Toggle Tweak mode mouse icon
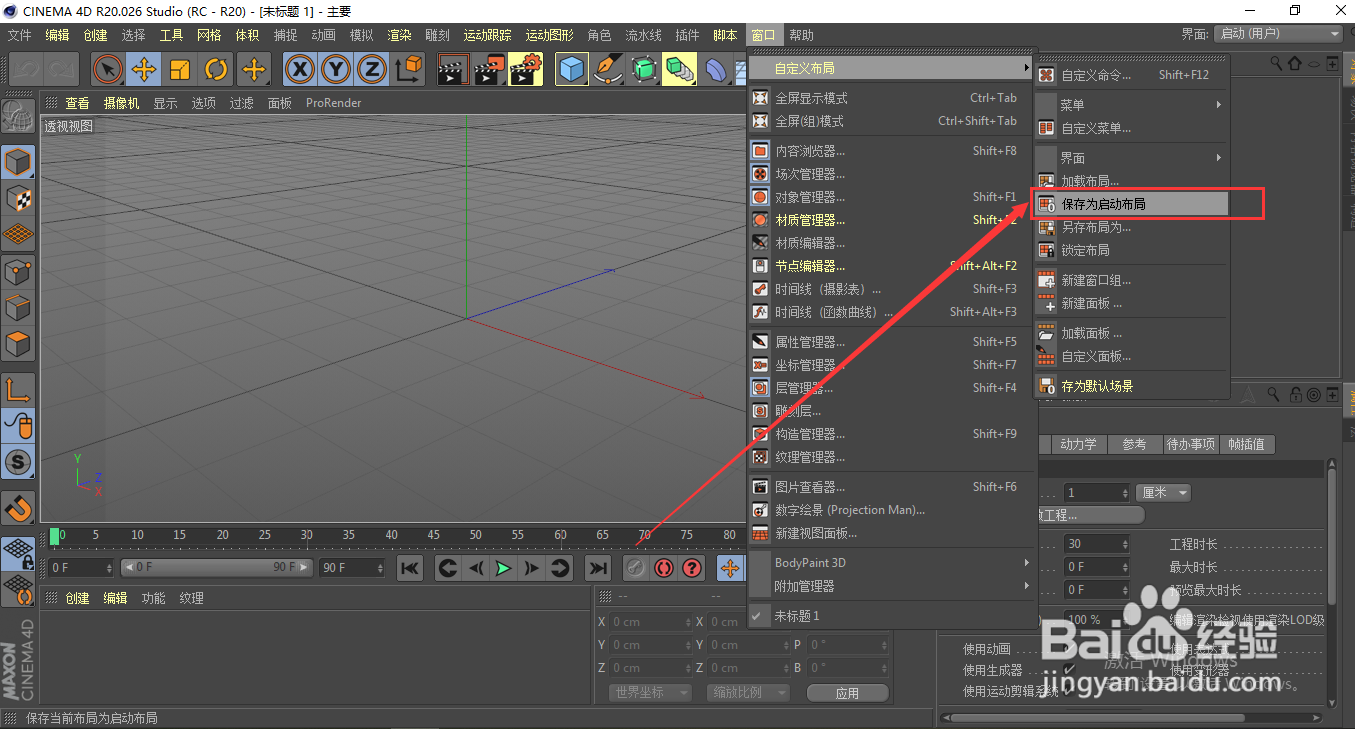This screenshot has width=1355, height=729. pyautogui.click(x=19, y=425)
